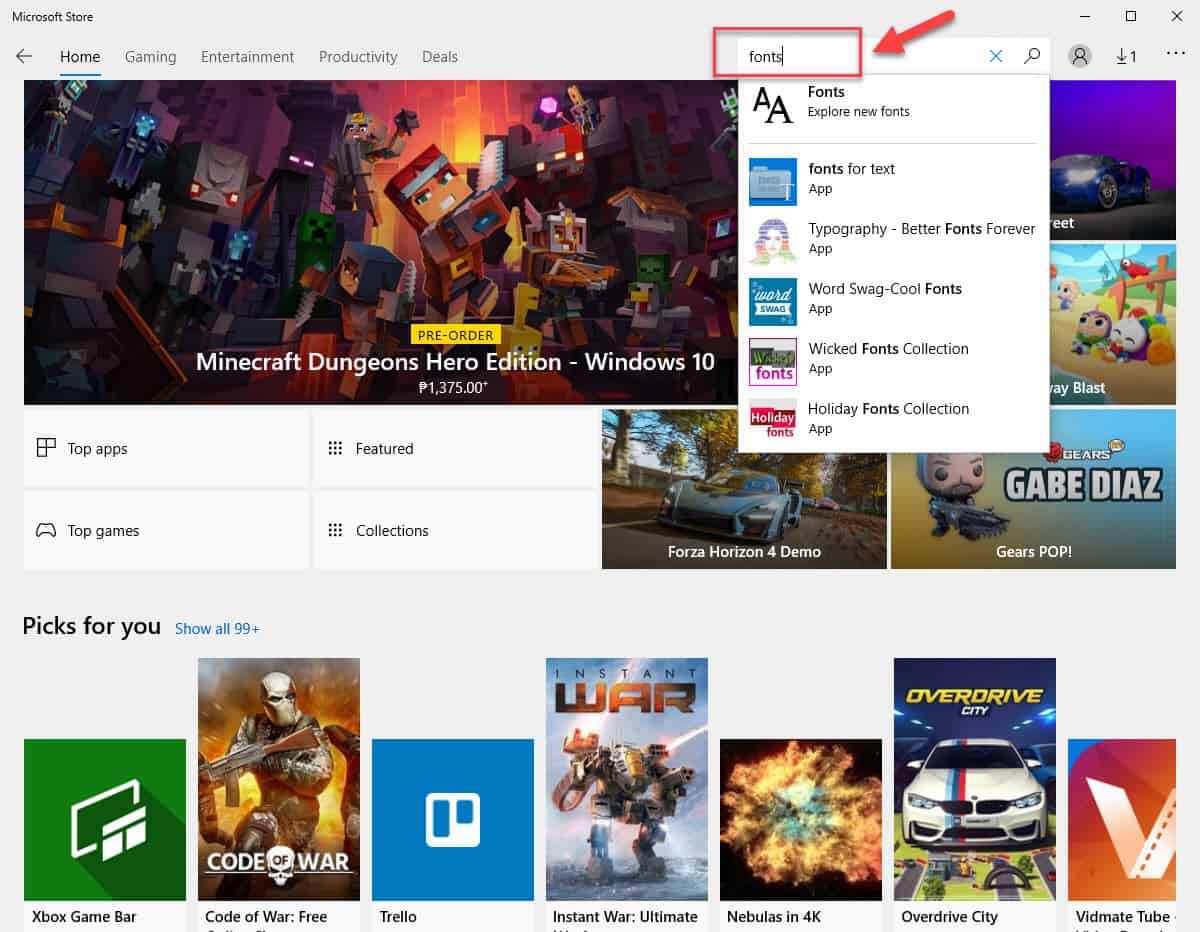
Task: Click the PRE-ORDER badge
Action: [455, 335]
